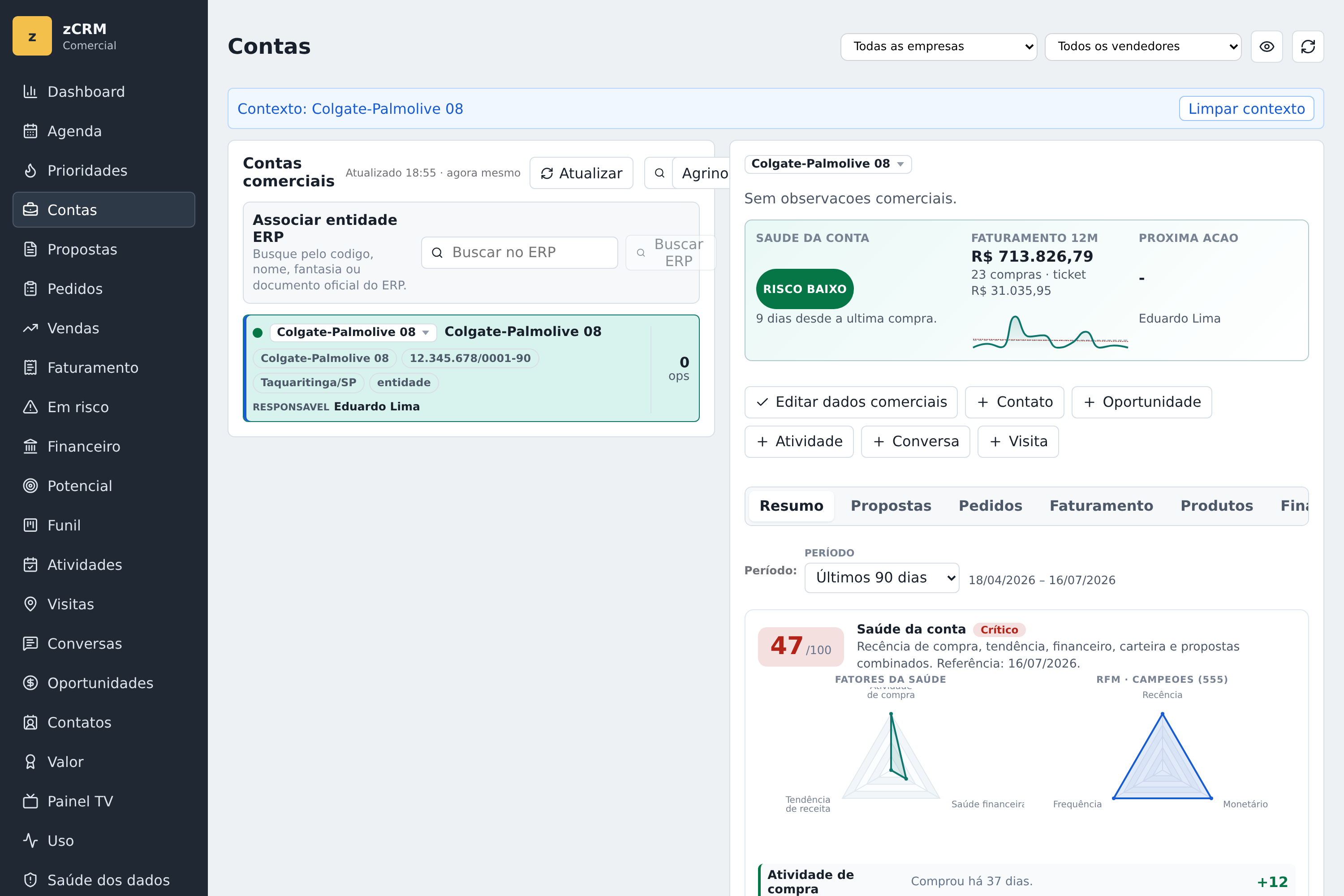Select Contas briefcase icon in sidebar
Image resolution: width=1344 pixels, height=896 pixels.
point(30,210)
